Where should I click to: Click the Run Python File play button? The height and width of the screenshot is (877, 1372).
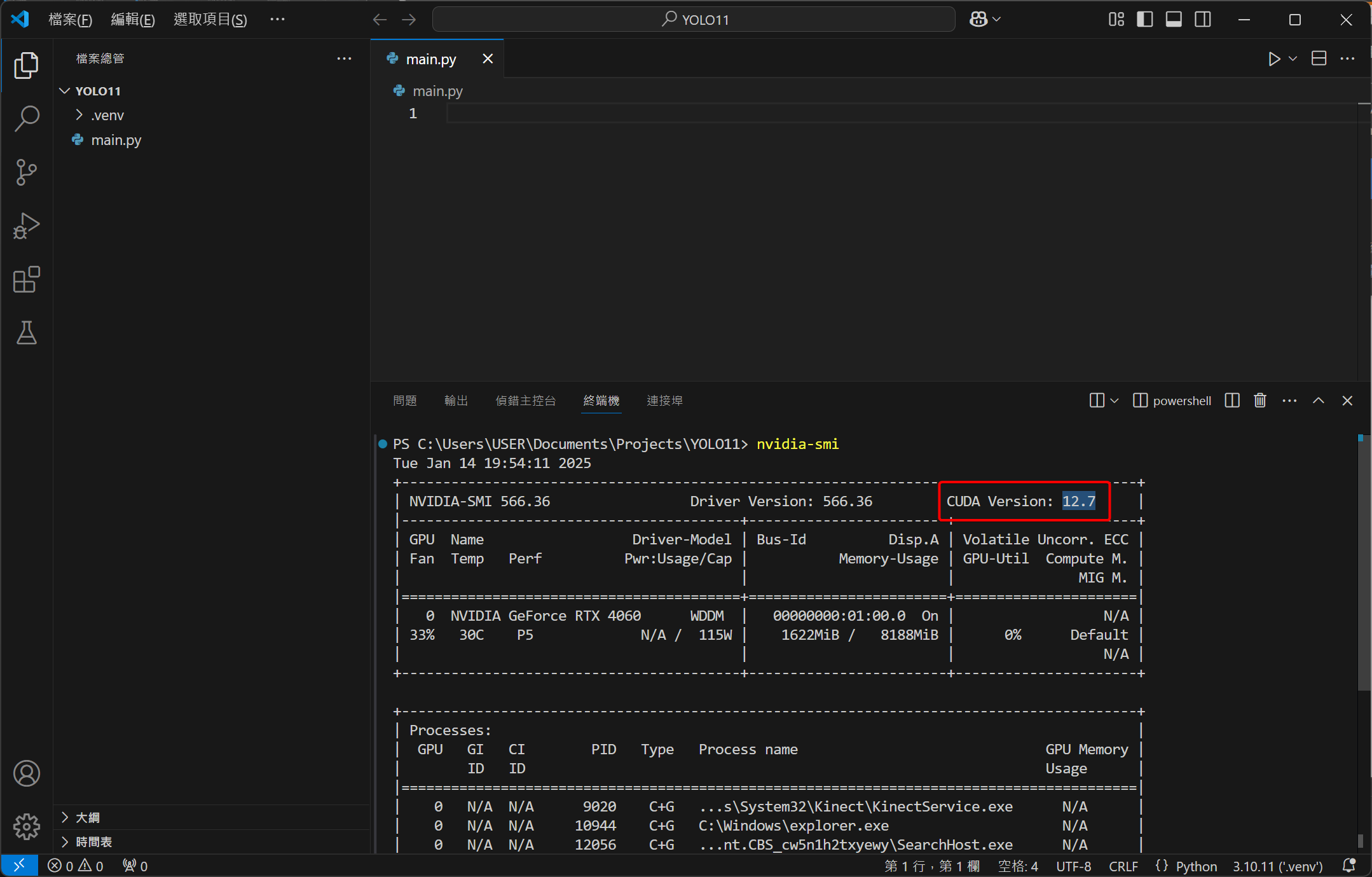[1274, 59]
